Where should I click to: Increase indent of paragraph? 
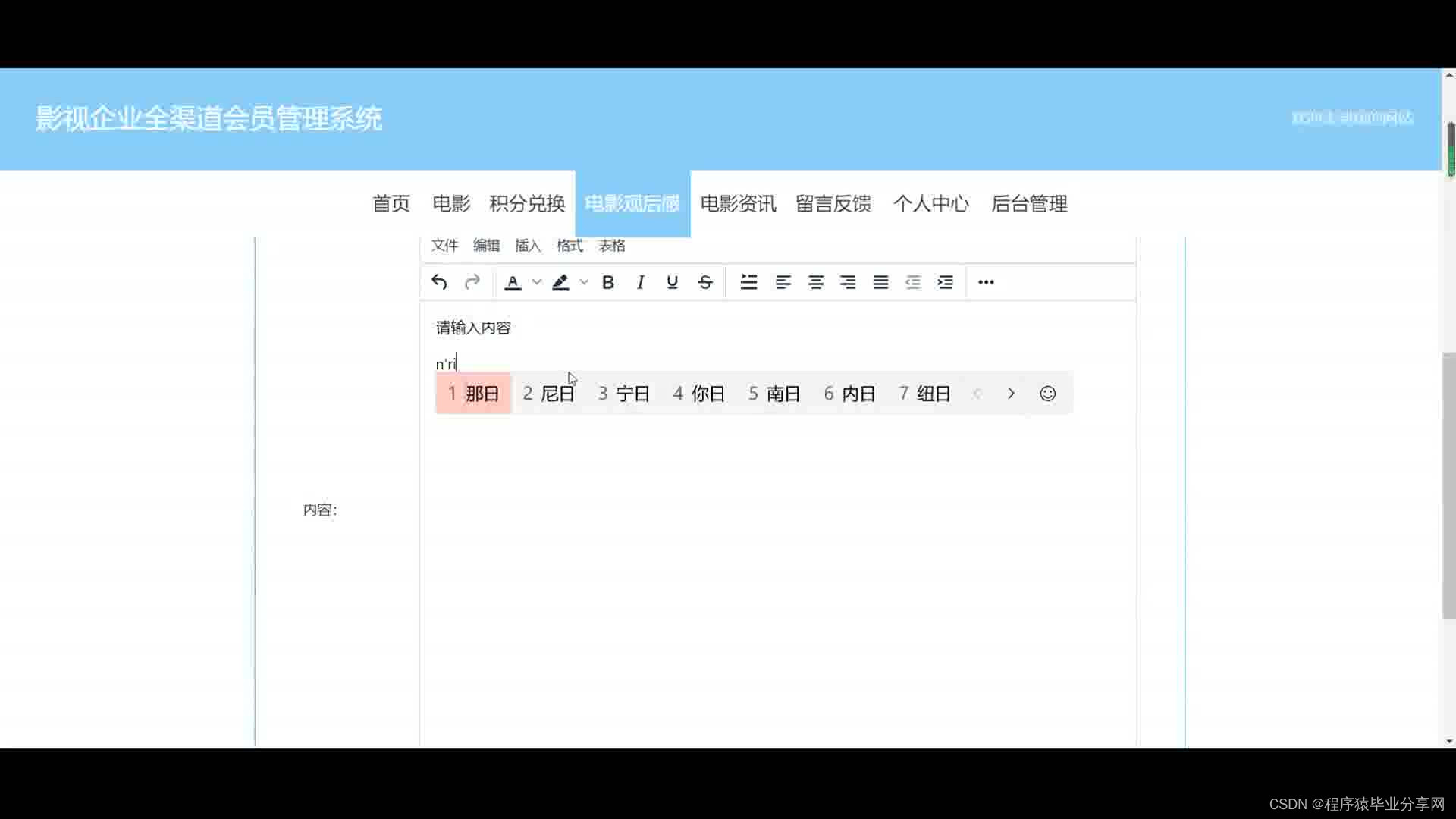tap(945, 282)
